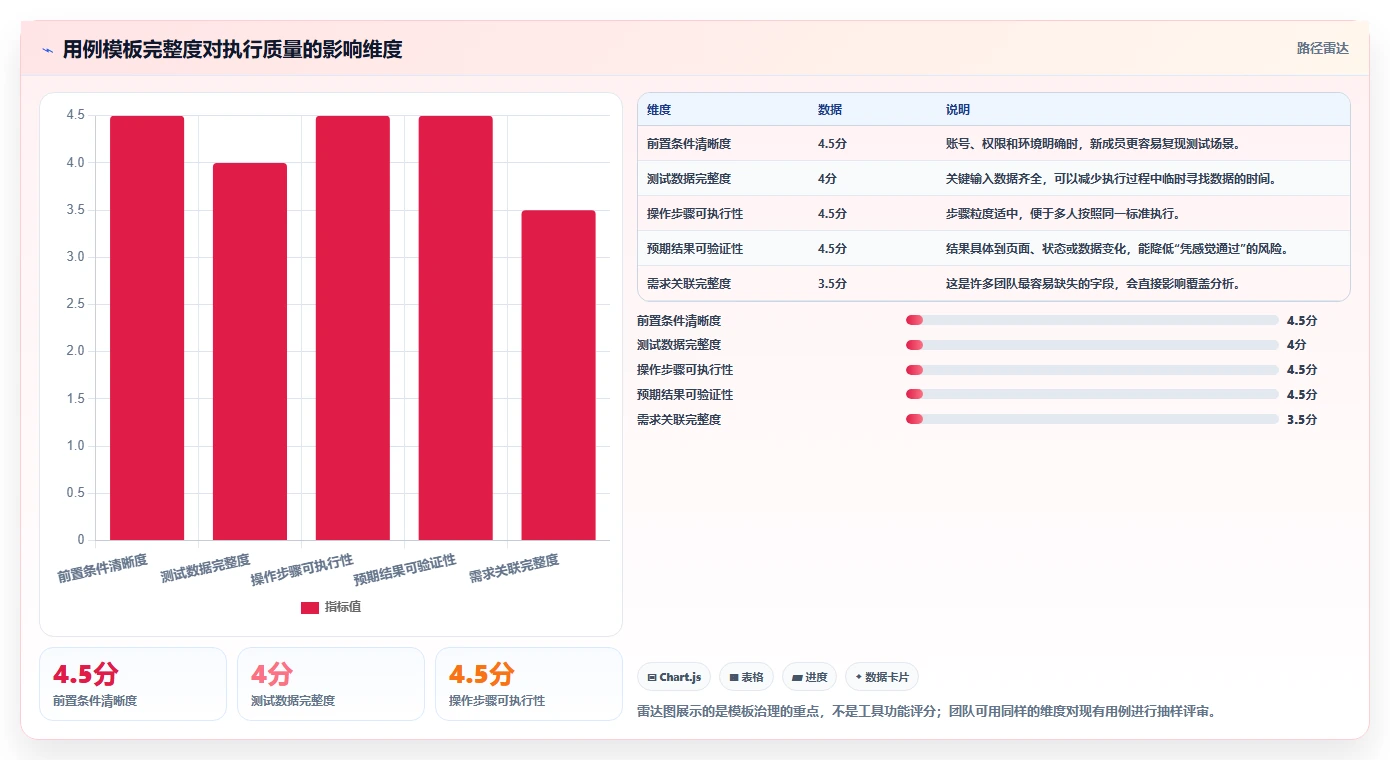Click the 3.5分 value in the table
The width and height of the screenshot is (1390, 760).
tap(832, 283)
